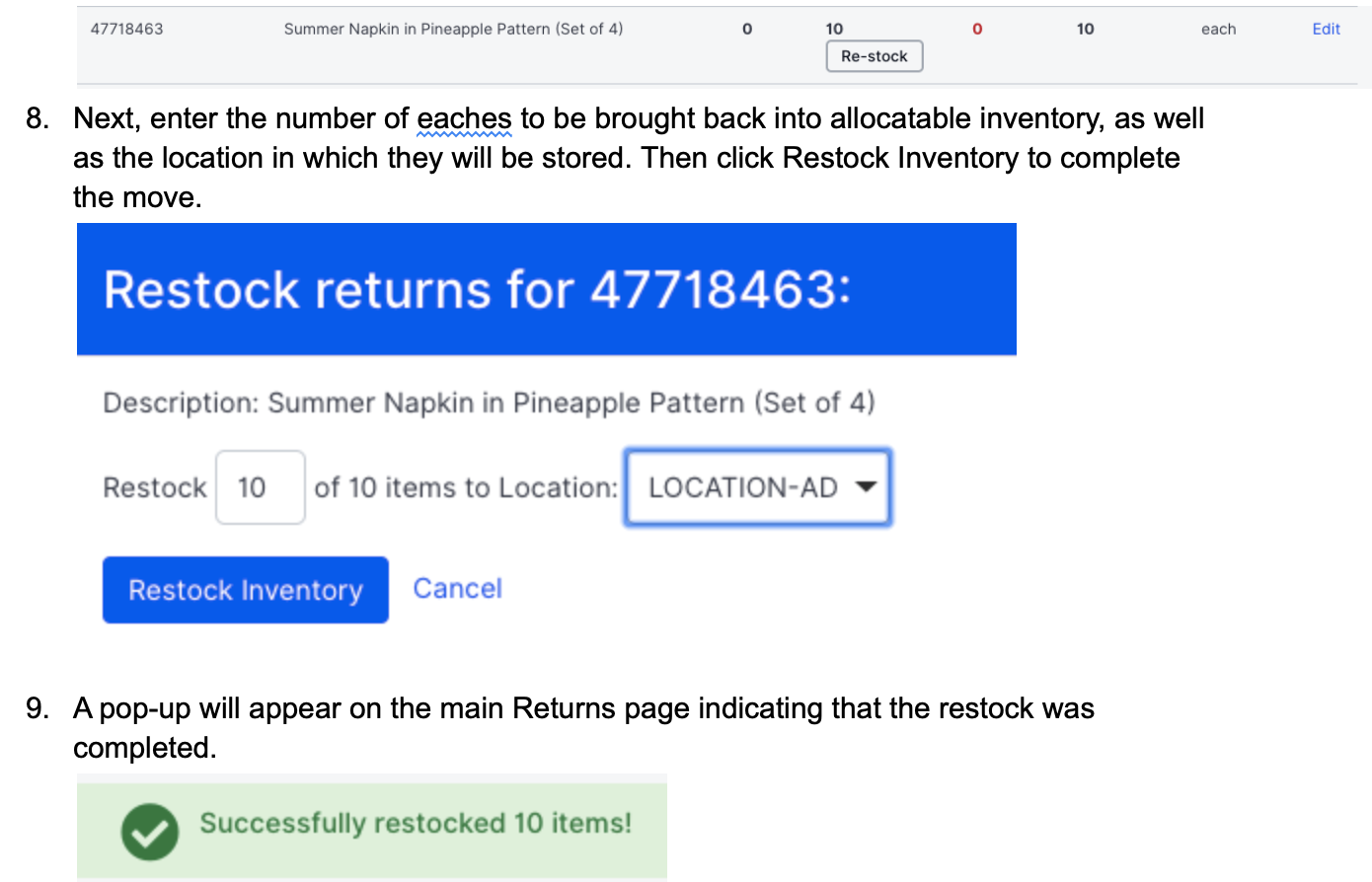Click the of 10 items to Location label
1372x882 pixels.
coord(464,486)
